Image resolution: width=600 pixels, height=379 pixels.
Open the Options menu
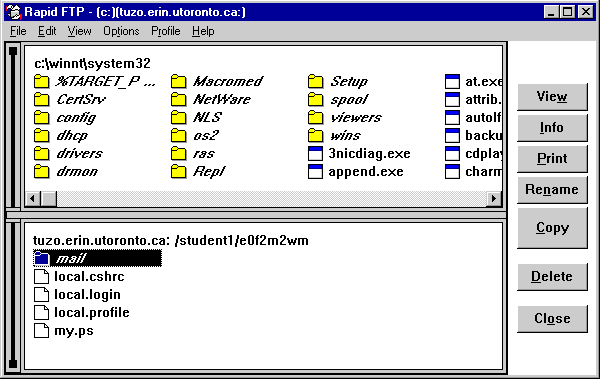[121, 31]
